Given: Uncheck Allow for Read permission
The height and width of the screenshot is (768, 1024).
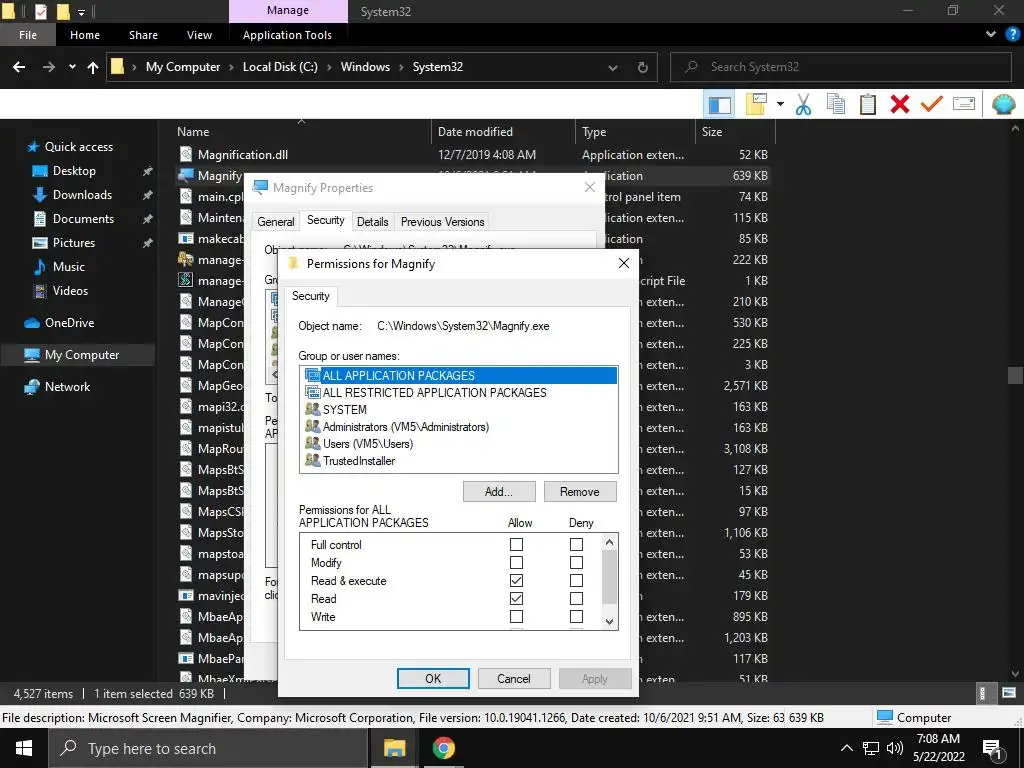Looking at the screenshot, I should pyautogui.click(x=516, y=598).
